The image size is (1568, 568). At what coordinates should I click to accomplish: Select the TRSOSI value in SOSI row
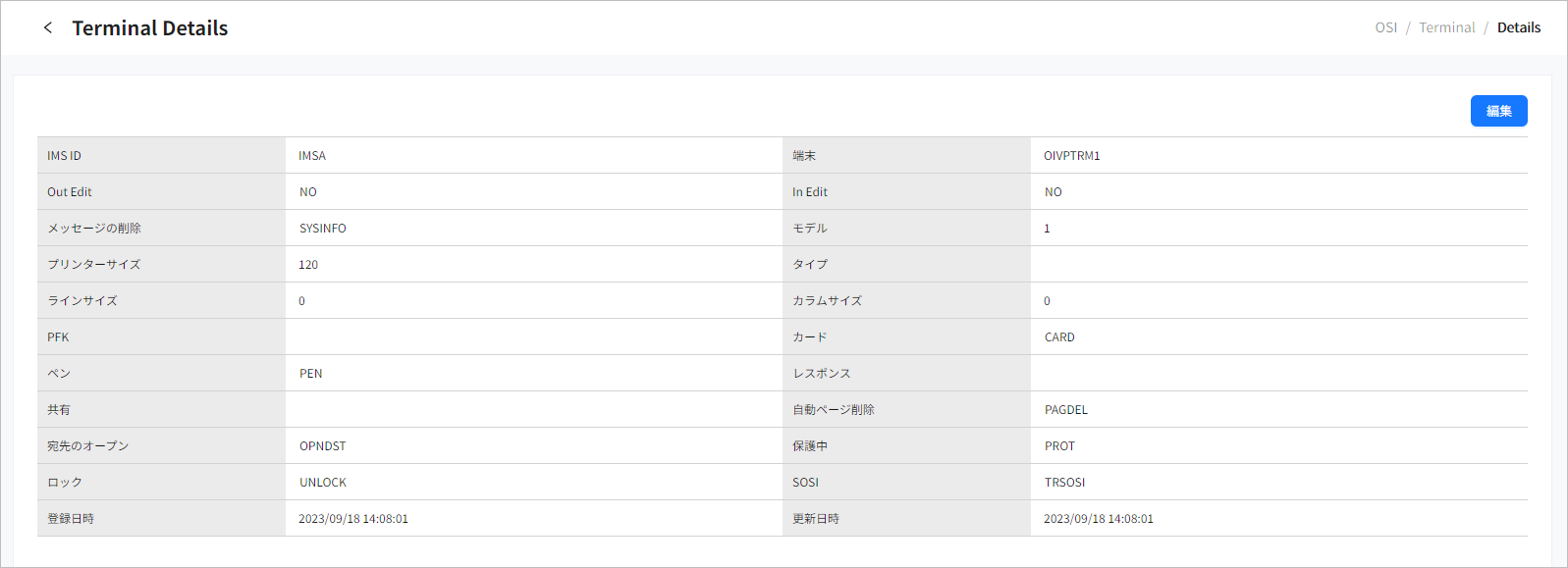1064,483
